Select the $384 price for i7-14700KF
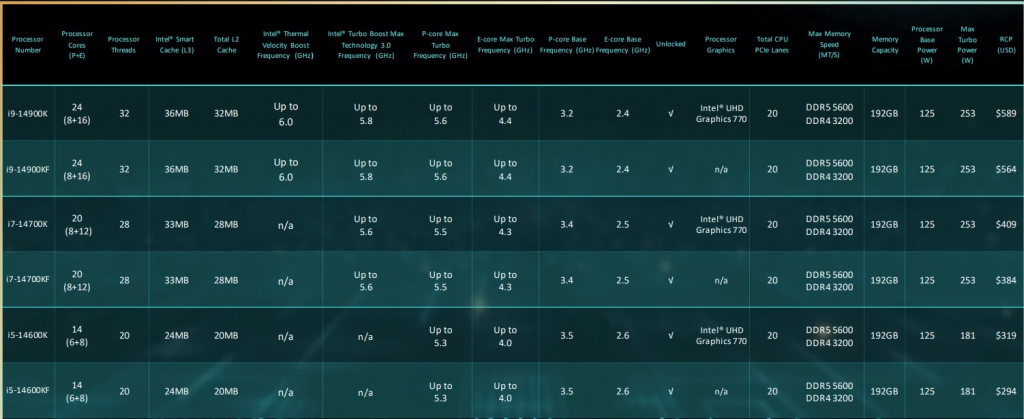This screenshot has width=1024, height=419. 1006,280
